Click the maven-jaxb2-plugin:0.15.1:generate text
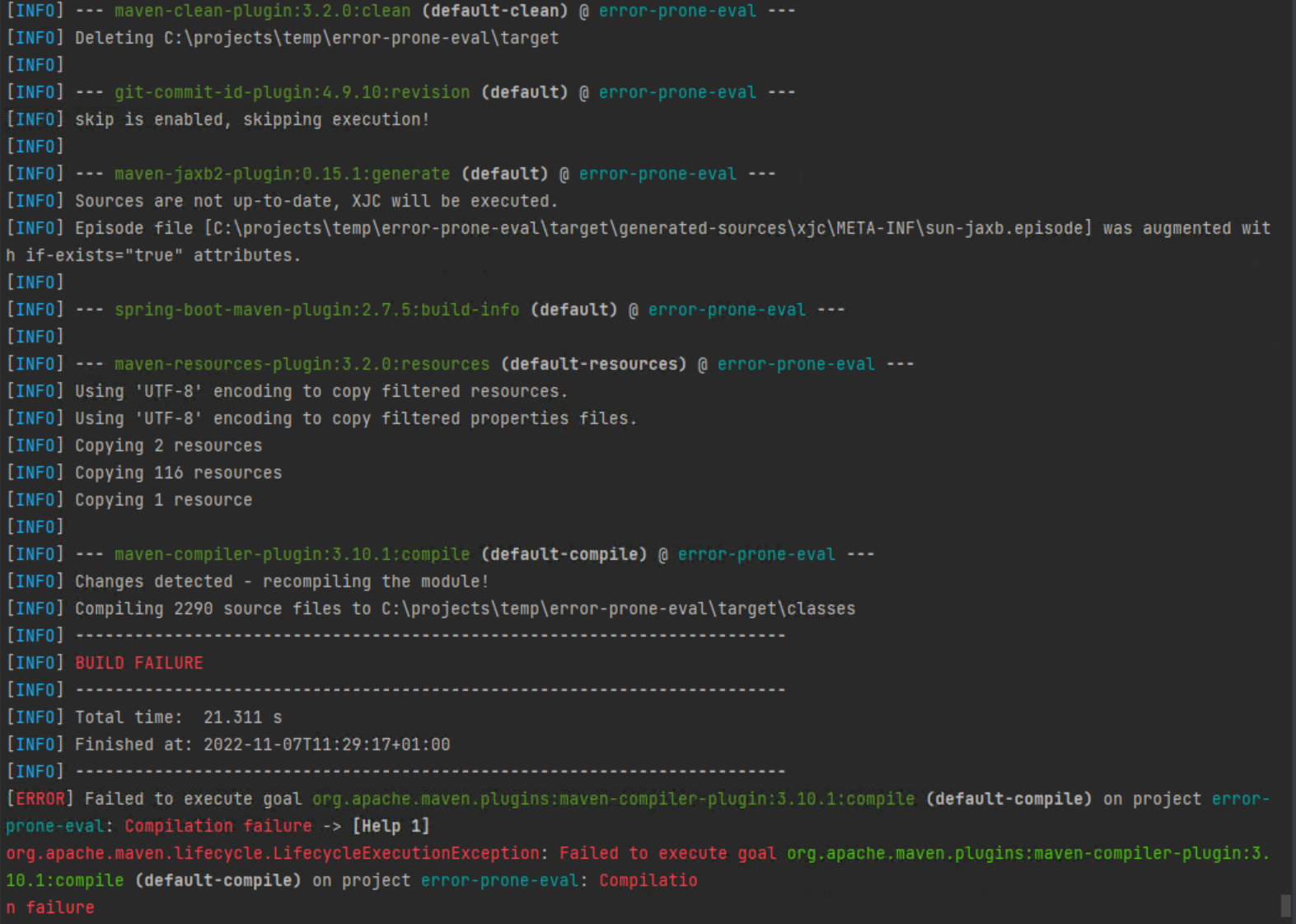Screen dimensions: 1296x924 point(282,174)
